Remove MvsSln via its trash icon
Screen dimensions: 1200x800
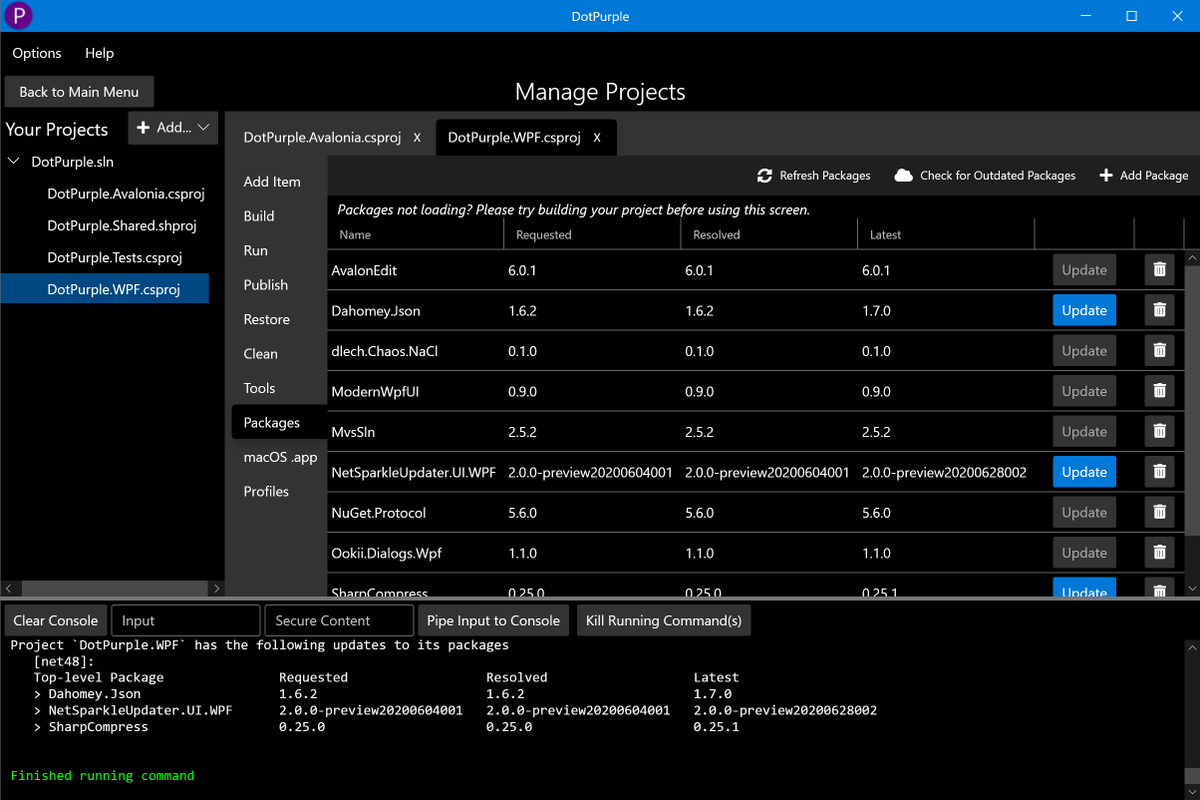[1159, 431]
